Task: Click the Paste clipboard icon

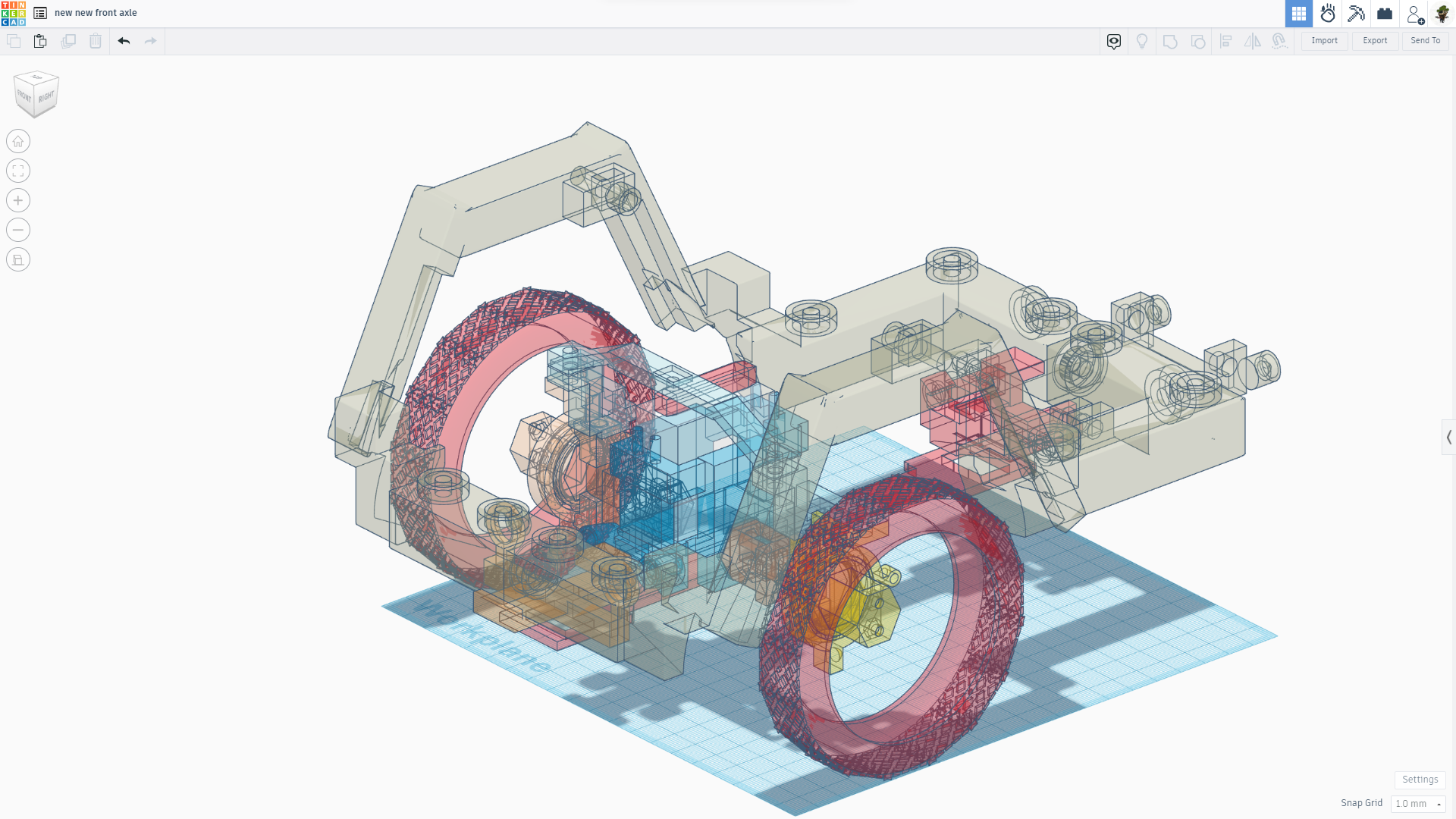Action: 40,41
